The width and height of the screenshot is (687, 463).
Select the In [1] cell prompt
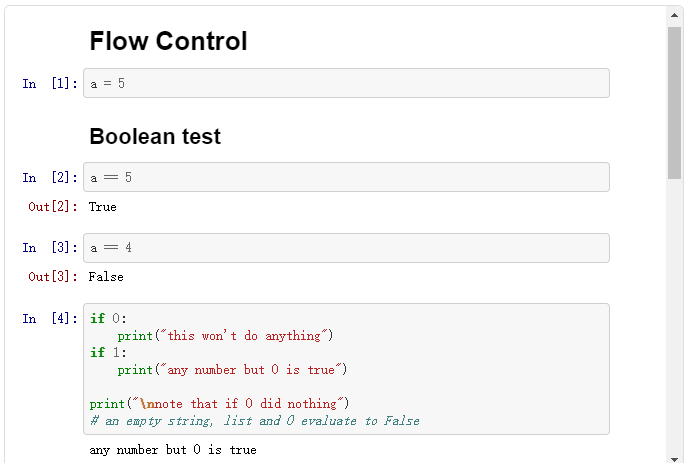coord(50,84)
